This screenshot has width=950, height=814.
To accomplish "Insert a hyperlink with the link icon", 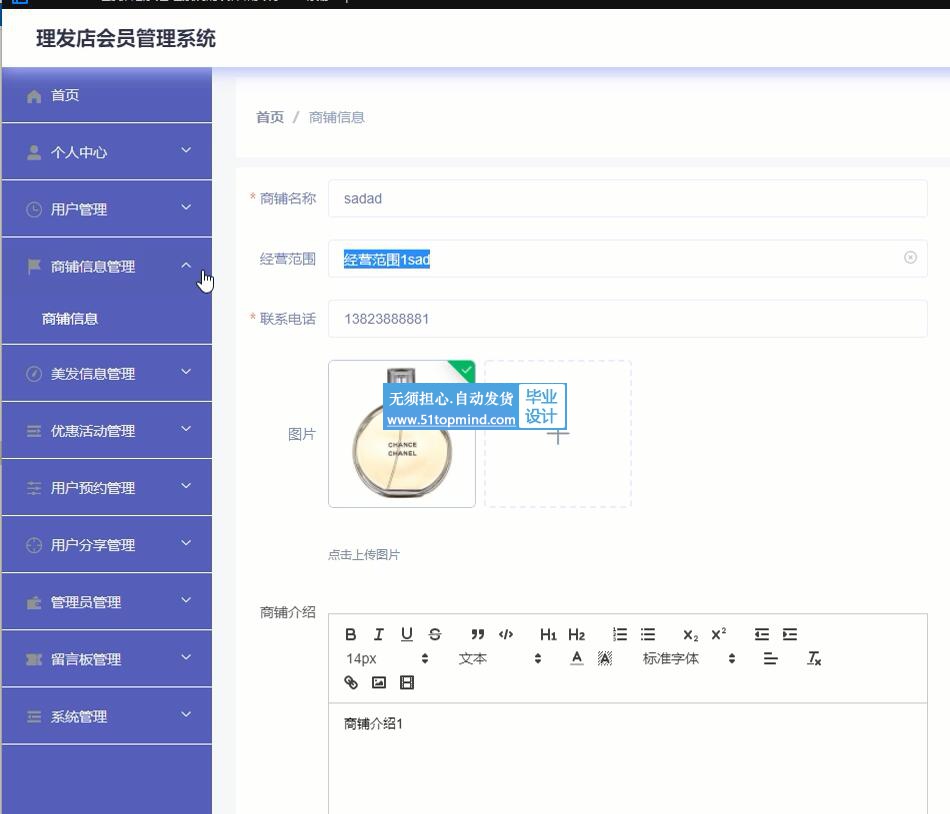I will 351,682.
